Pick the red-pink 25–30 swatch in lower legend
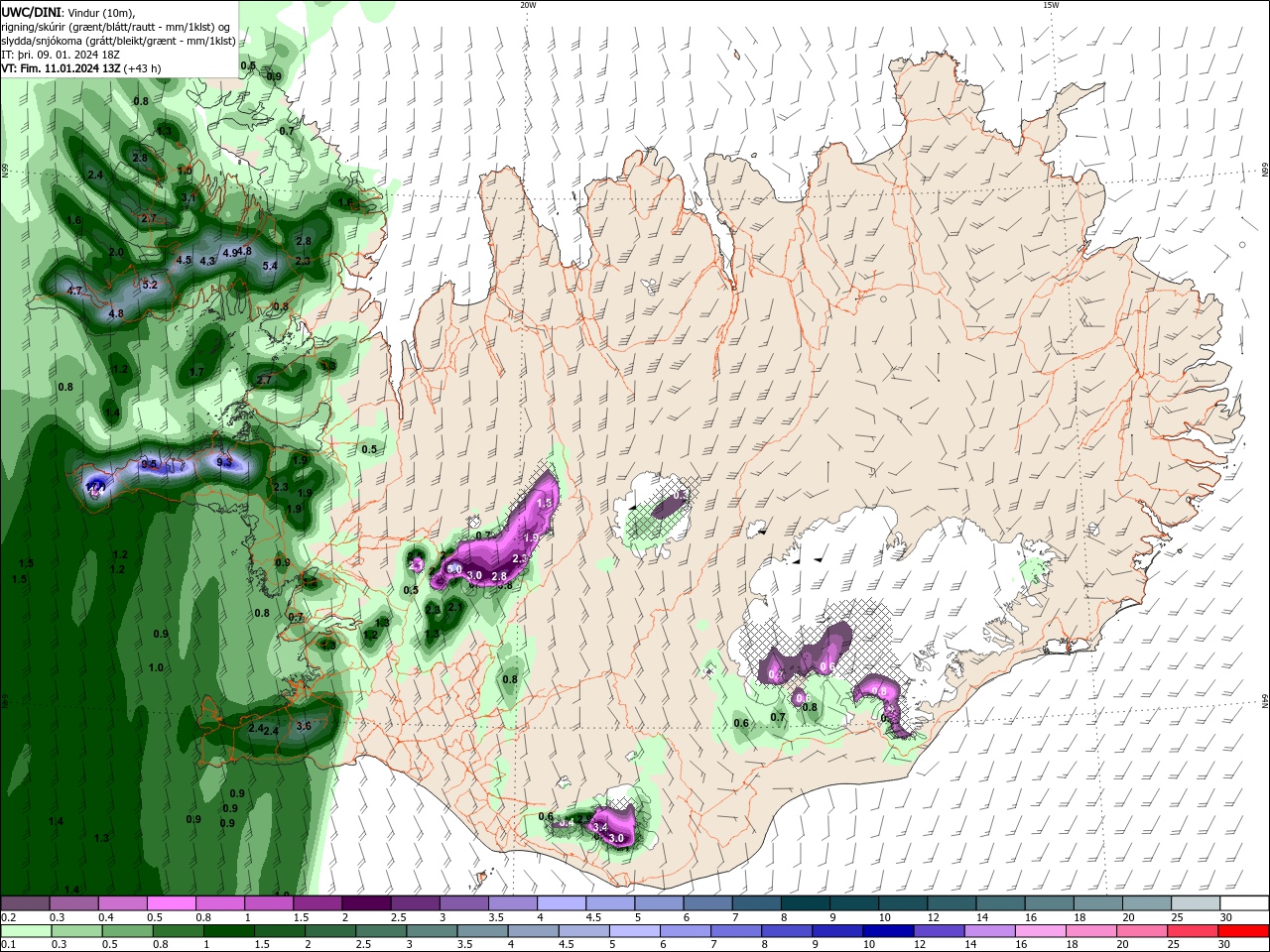 click(x=1195, y=931)
